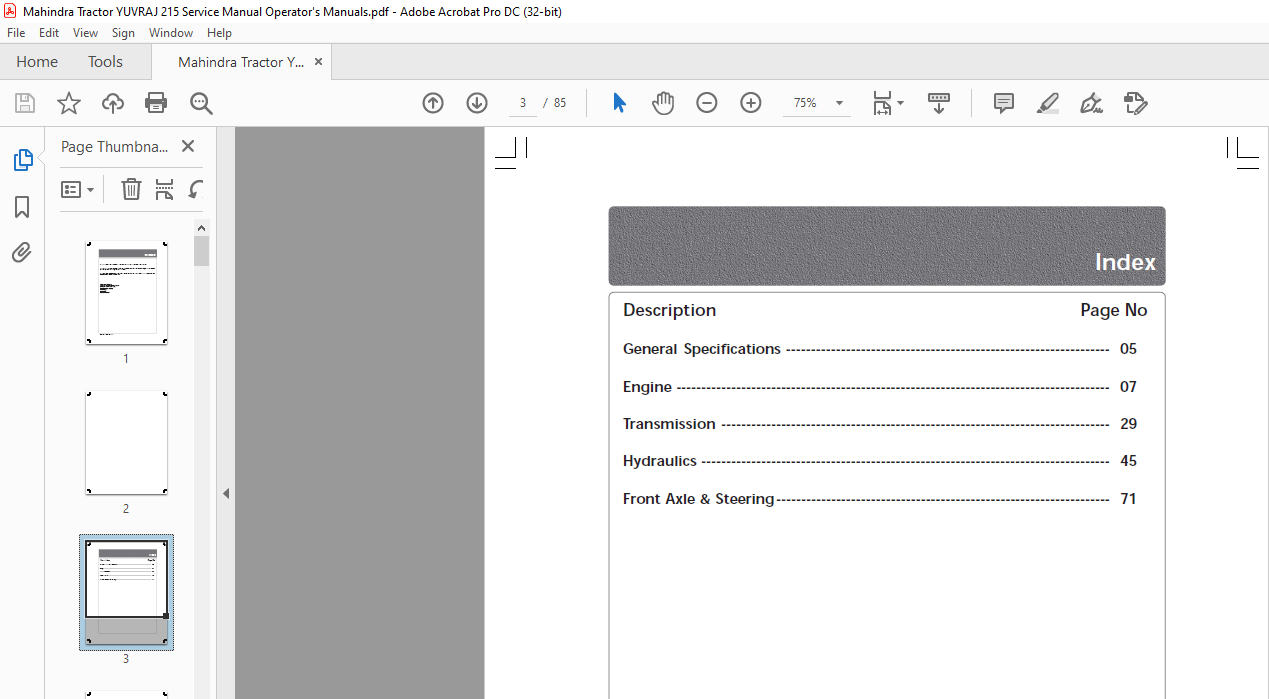Go to next page arrow
This screenshot has height=699, width=1269.
pyautogui.click(x=477, y=103)
